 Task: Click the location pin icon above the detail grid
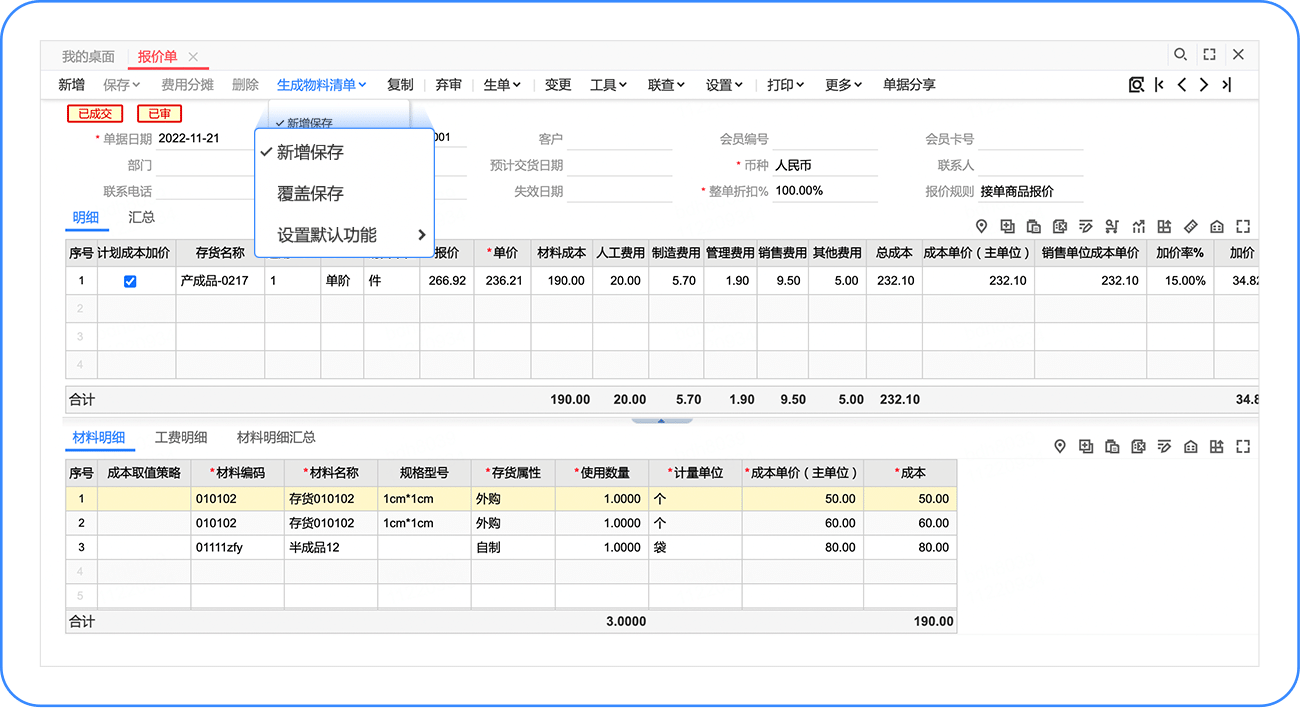tap(981, 227)
